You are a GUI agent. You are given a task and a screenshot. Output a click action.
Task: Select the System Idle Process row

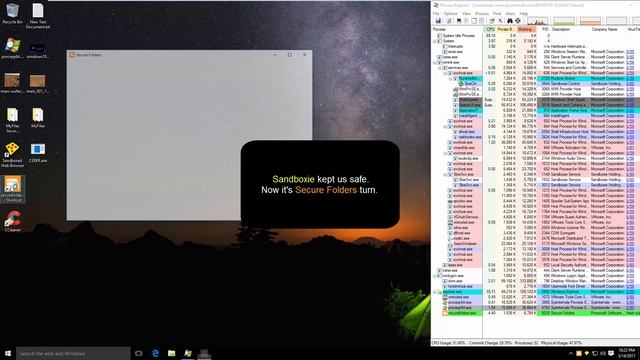[536, 36]
